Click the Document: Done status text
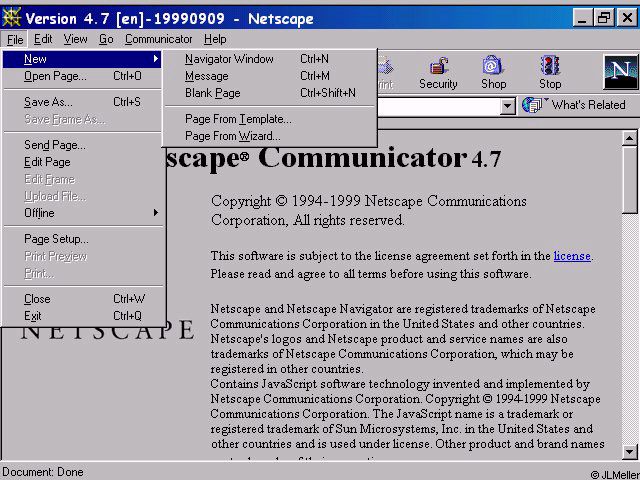The width and height of the screenshot is (640, 480). 43,472
